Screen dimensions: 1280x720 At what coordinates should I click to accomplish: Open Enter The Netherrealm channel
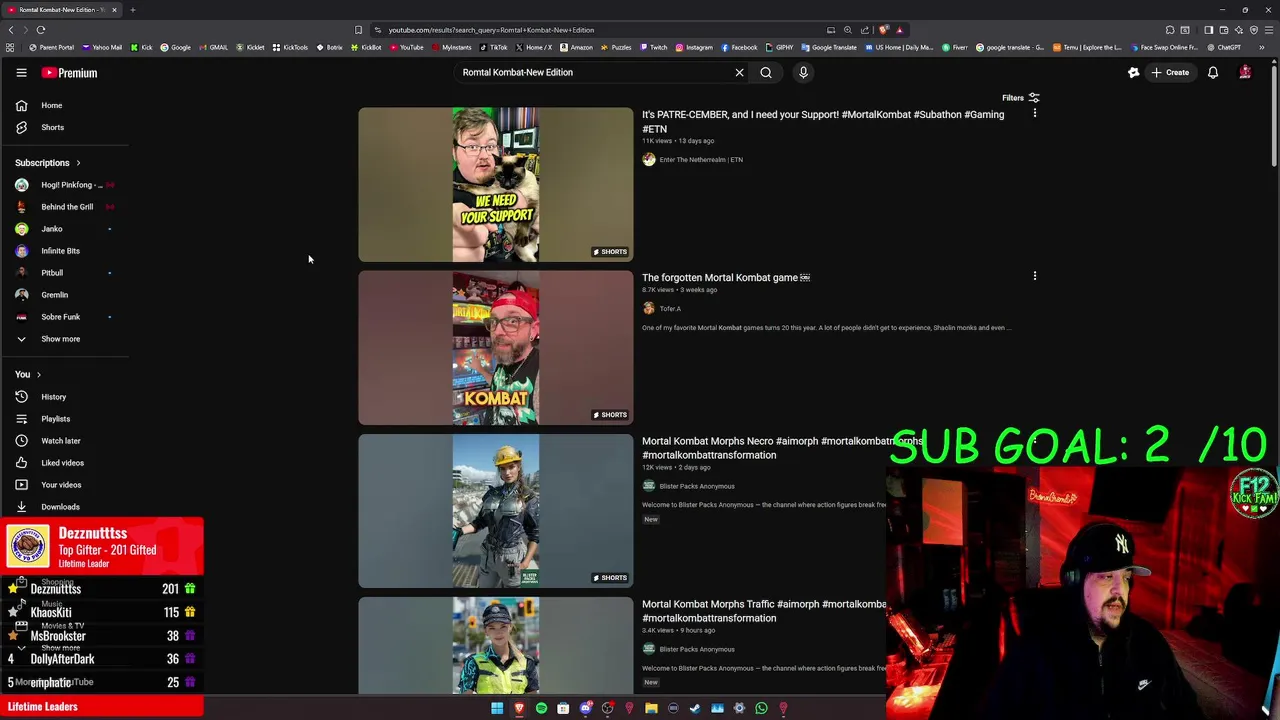(x=701, y=160)
